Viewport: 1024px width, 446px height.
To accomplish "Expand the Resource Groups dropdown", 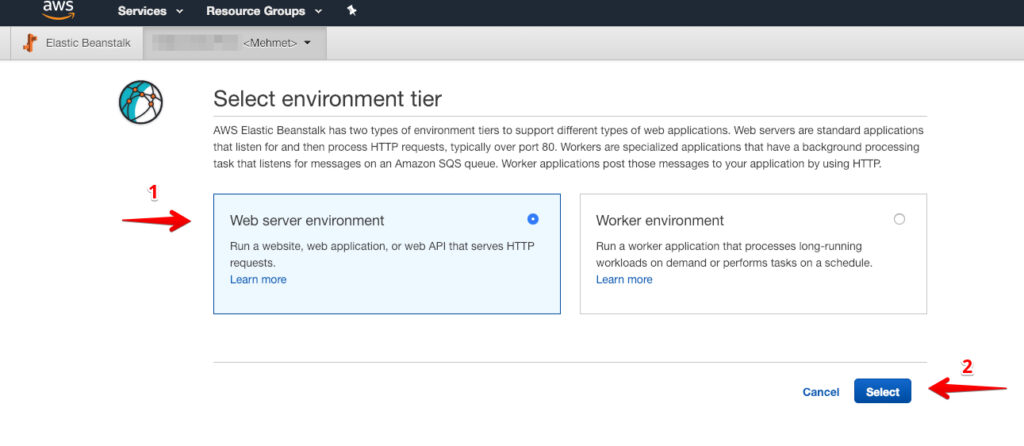I will pyautogui.click(x=264, y=11).
